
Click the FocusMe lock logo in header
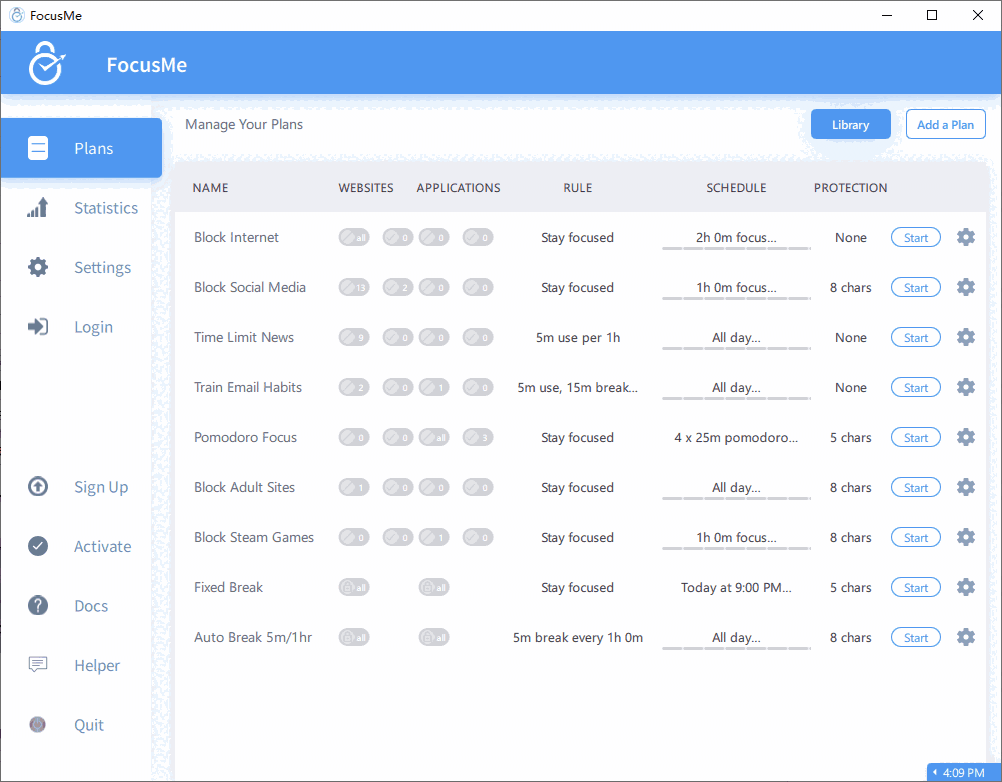tap(45, 64)
